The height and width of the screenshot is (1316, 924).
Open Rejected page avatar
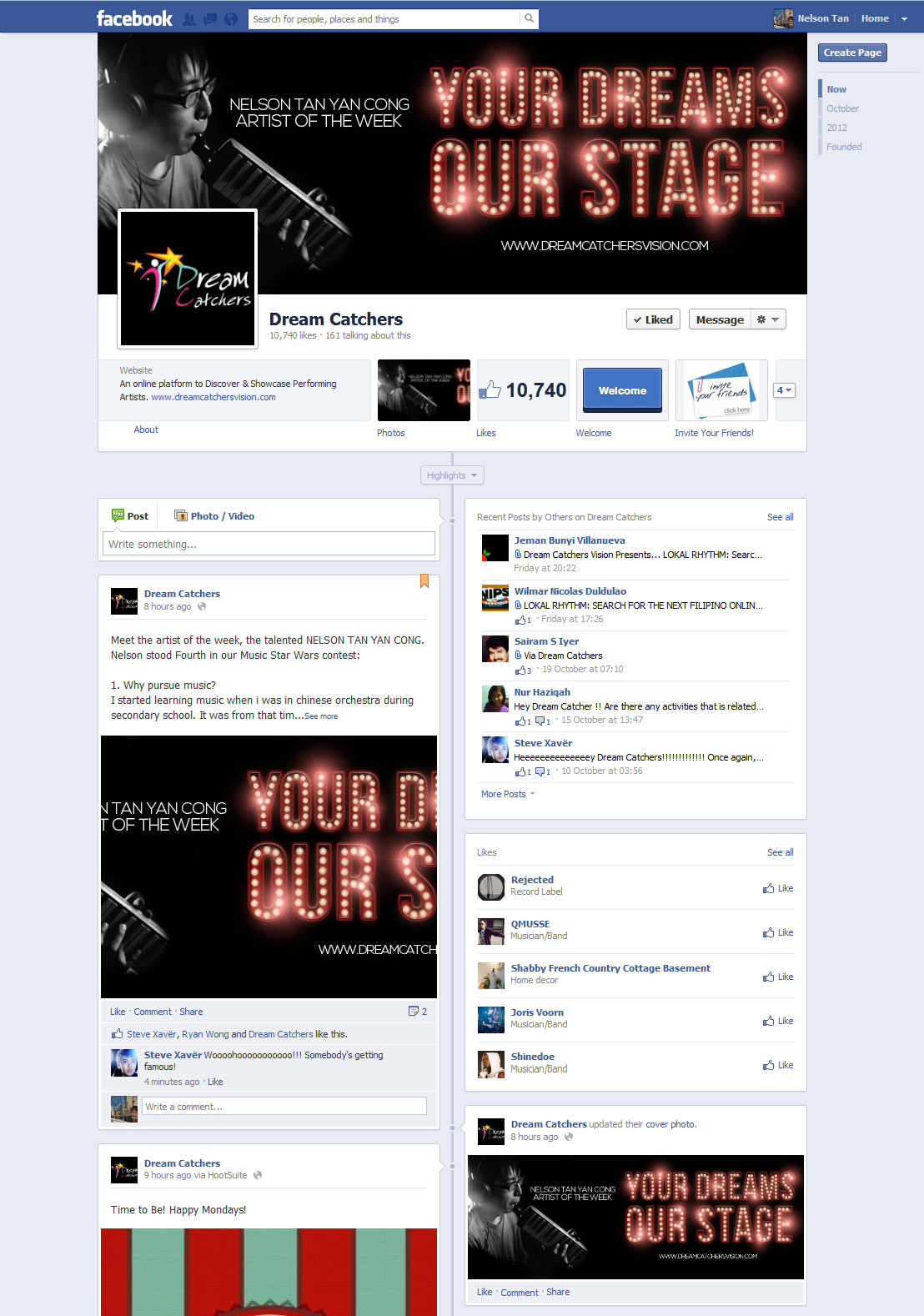tap(491, 887)
